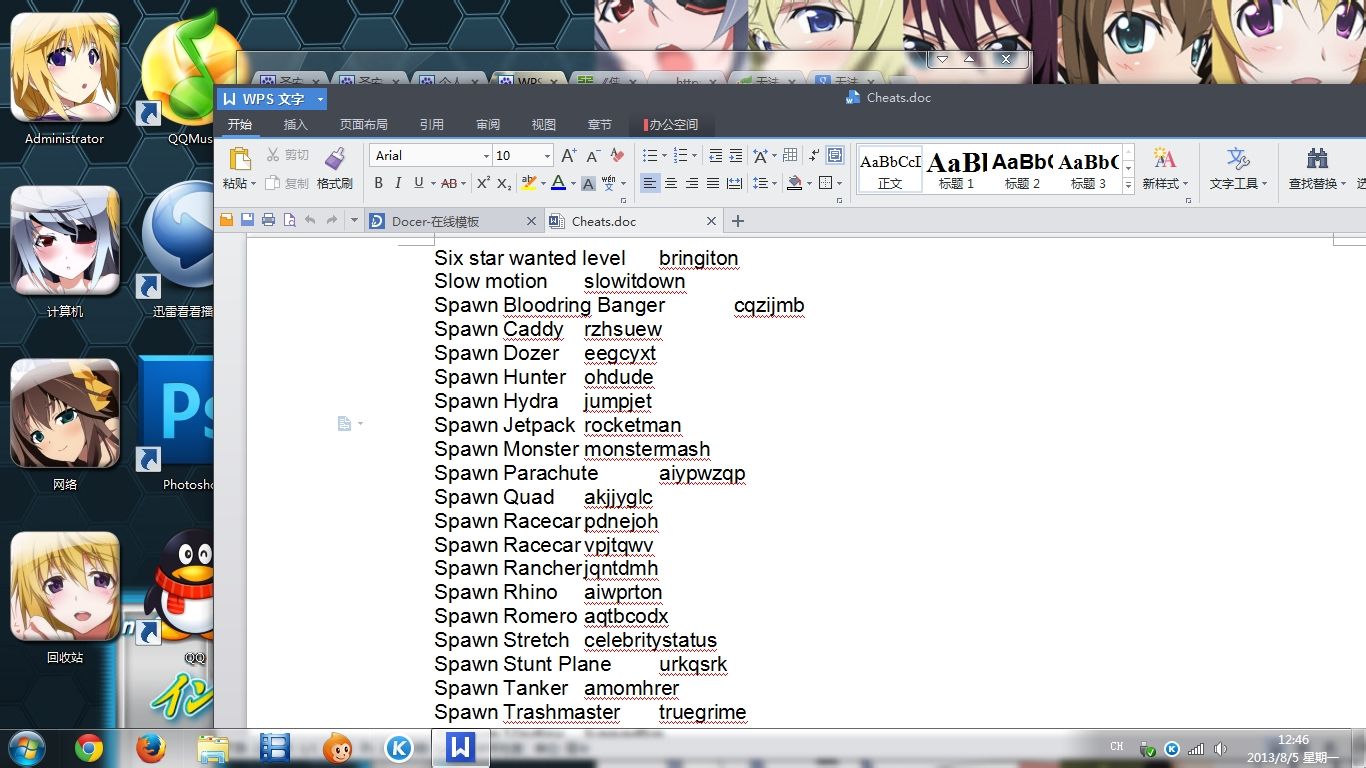The image size is (1366, 768).
Task: Apply superscript formatting
Action: click(483, 183)
